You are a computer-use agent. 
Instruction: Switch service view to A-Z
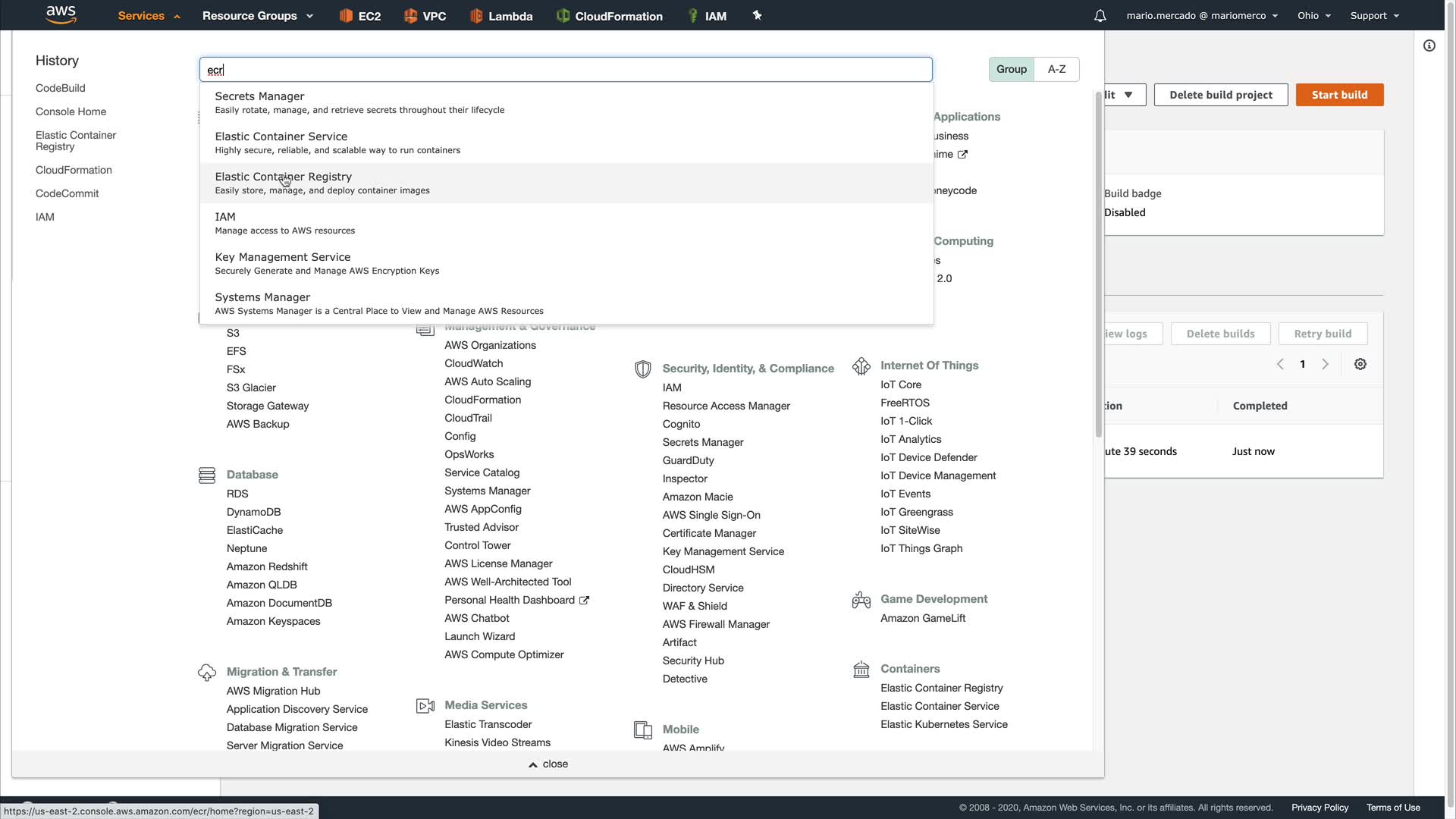pos(1056,69)
